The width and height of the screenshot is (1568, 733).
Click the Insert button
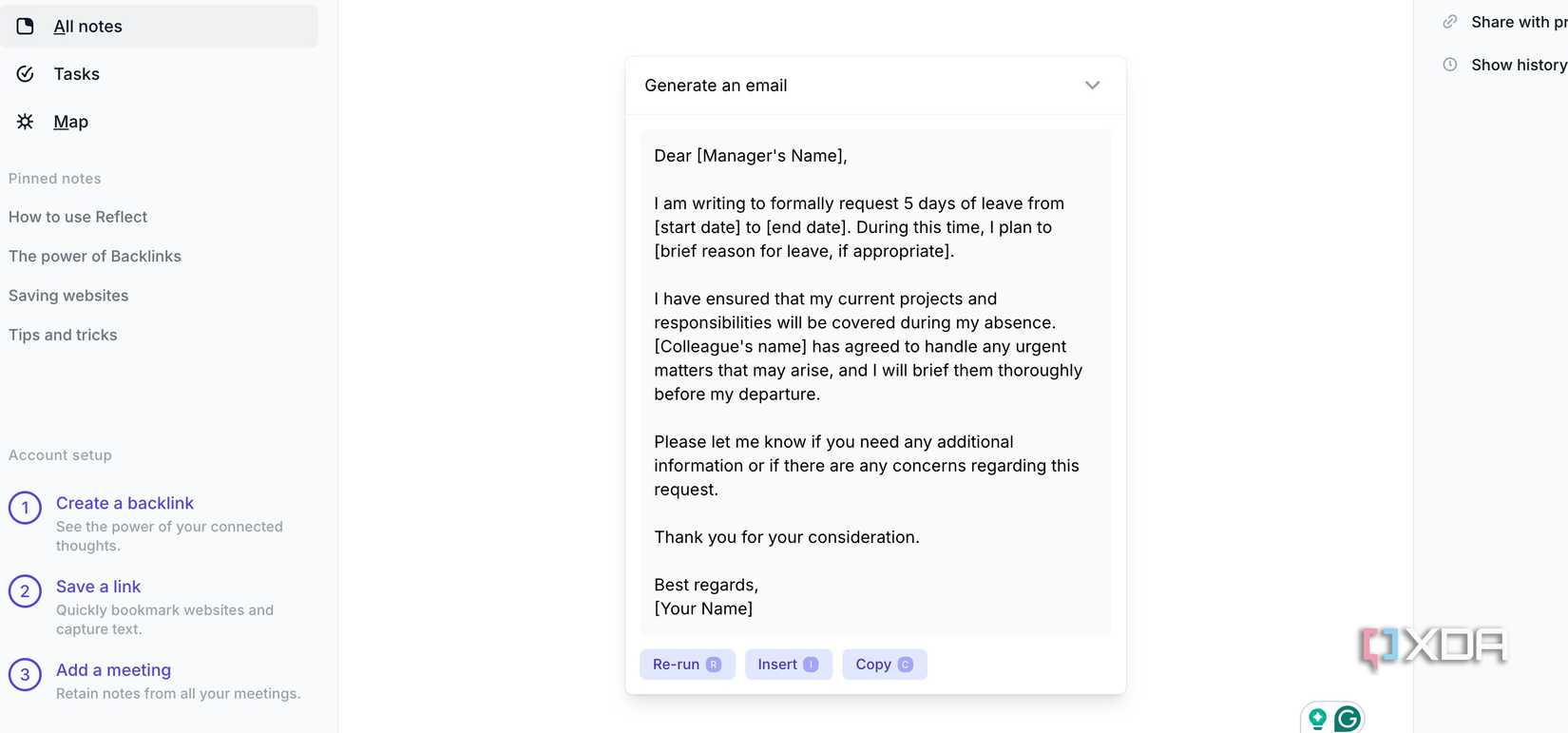[788, 664]
